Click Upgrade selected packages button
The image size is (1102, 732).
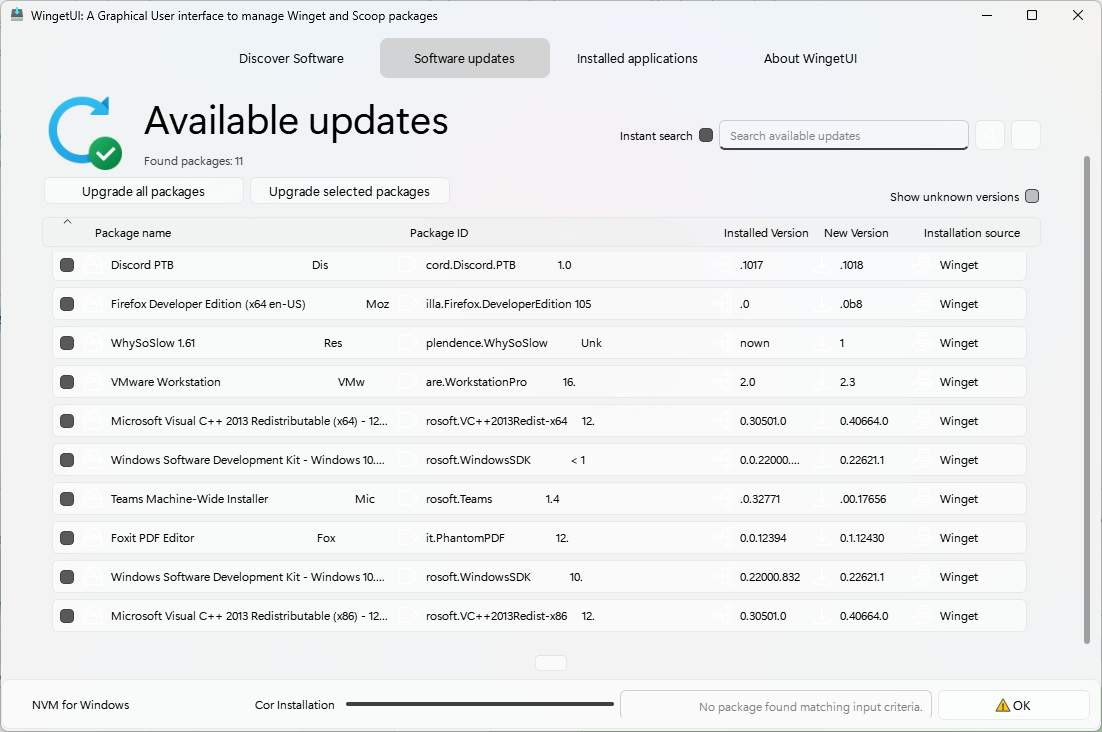point(349,191)
